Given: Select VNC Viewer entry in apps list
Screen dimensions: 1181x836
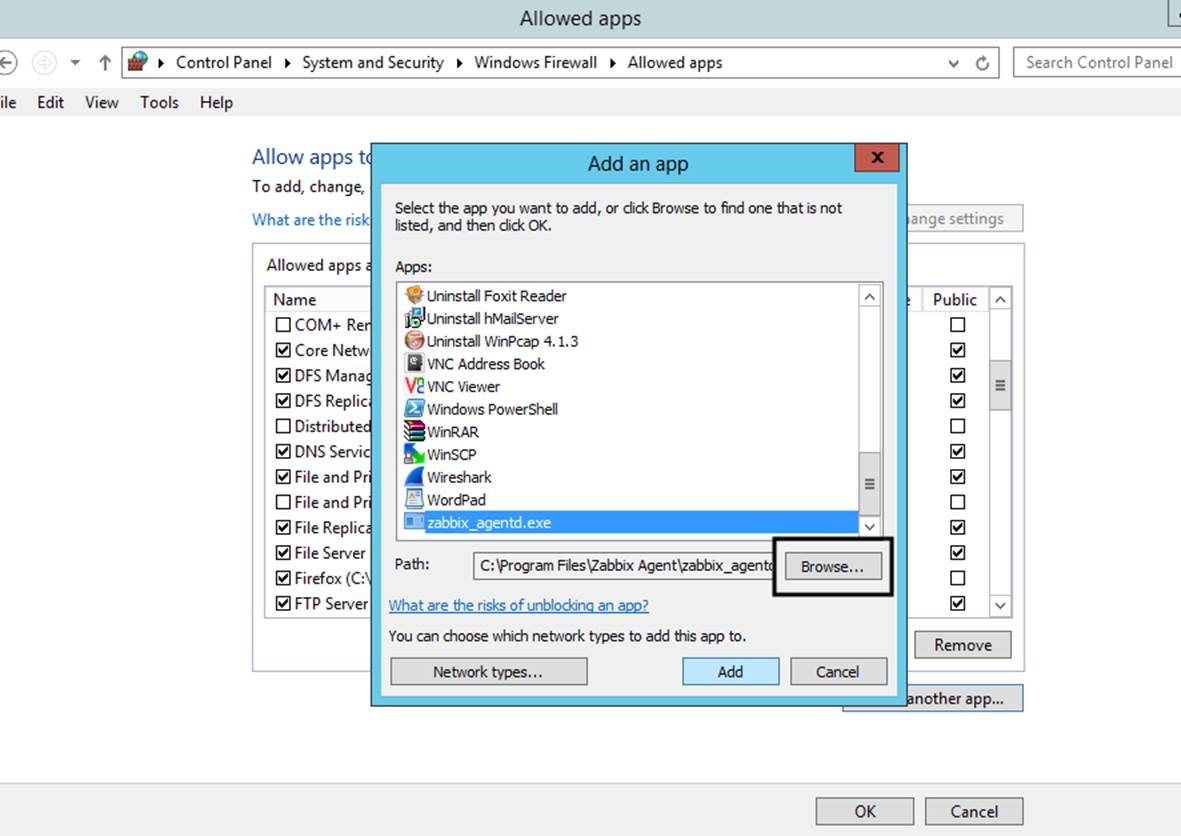Looking at the screenshot, I should (x=463, y=386).
